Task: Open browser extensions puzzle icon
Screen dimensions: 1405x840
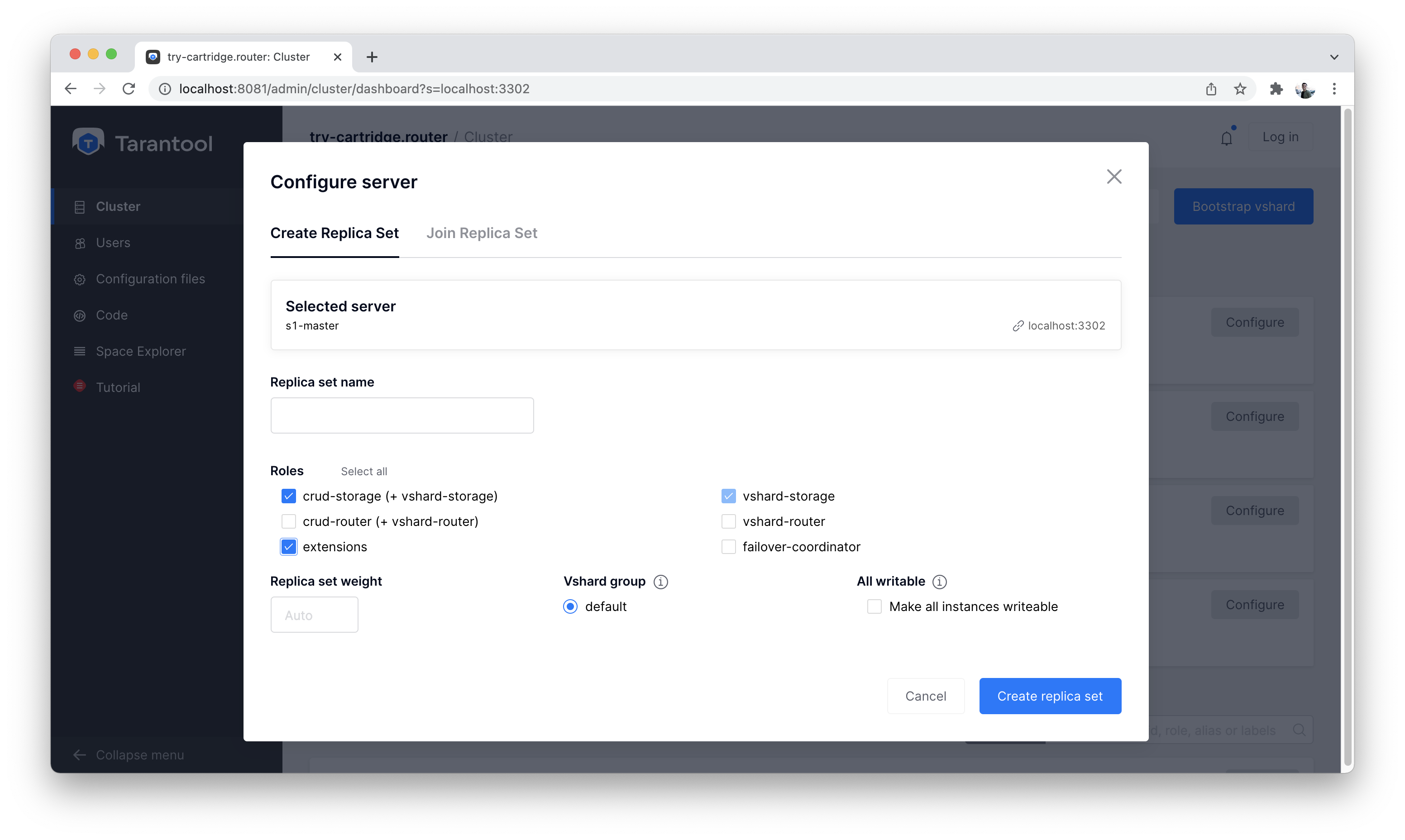Action: 1276,89
